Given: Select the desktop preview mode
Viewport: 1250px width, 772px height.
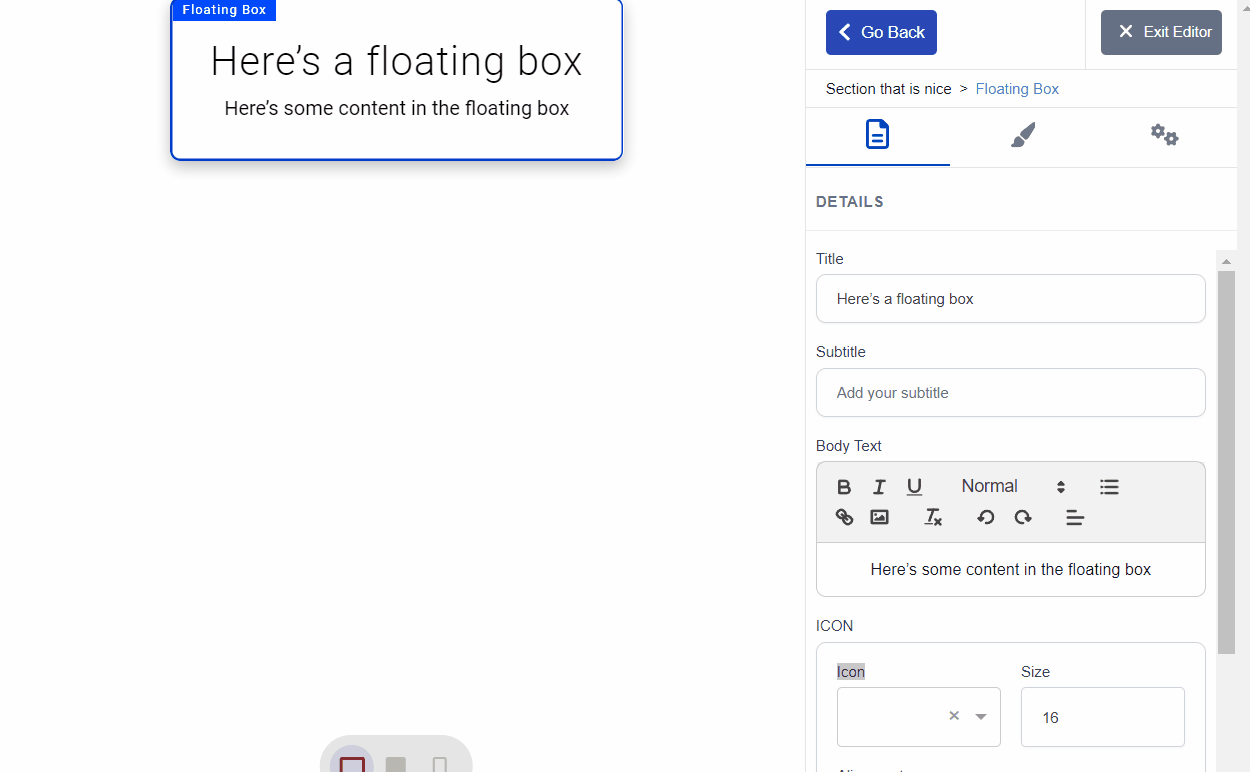Looking at the screenshot, I should click(353, 765).
